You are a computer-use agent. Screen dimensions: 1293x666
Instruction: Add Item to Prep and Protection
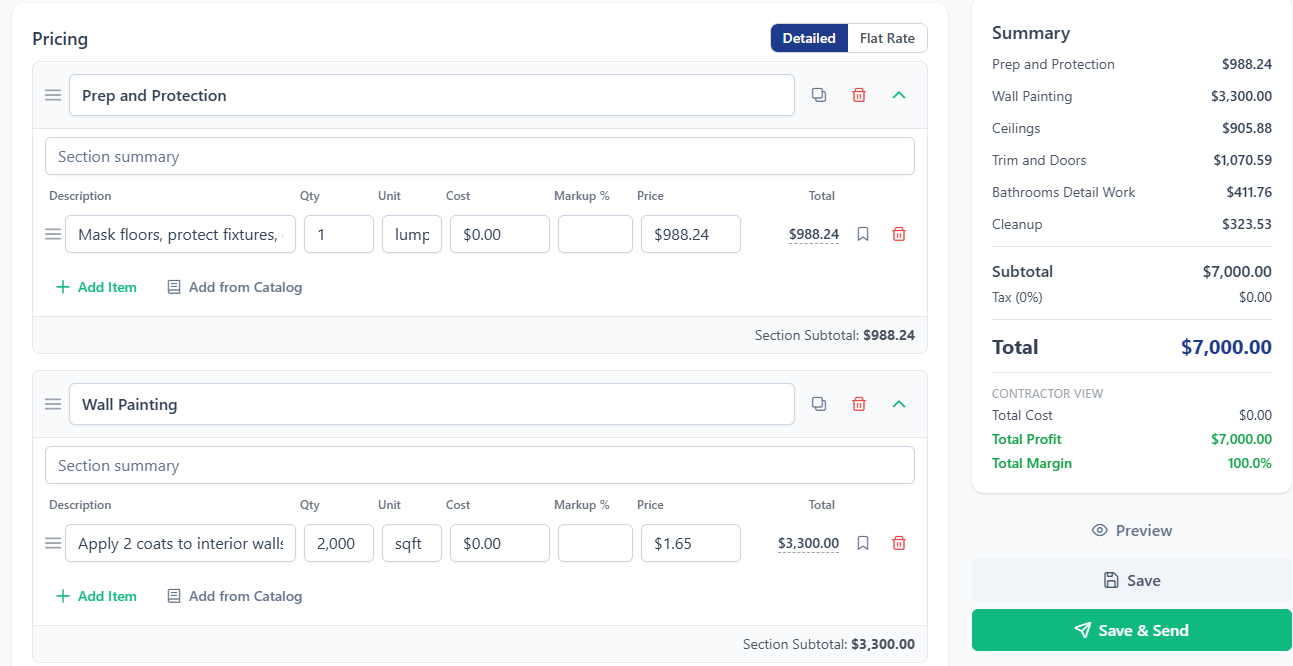click(96, 287)
